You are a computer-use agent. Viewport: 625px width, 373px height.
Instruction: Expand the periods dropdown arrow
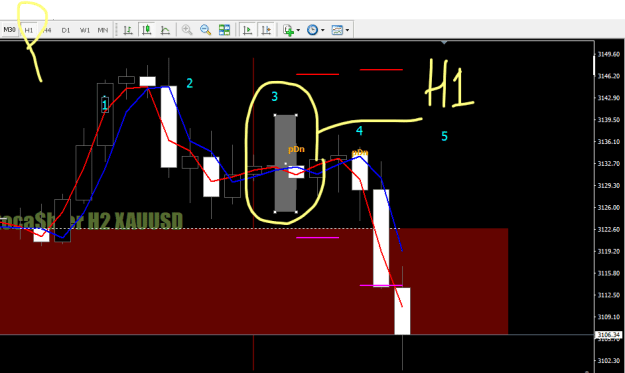pos(322,30)
